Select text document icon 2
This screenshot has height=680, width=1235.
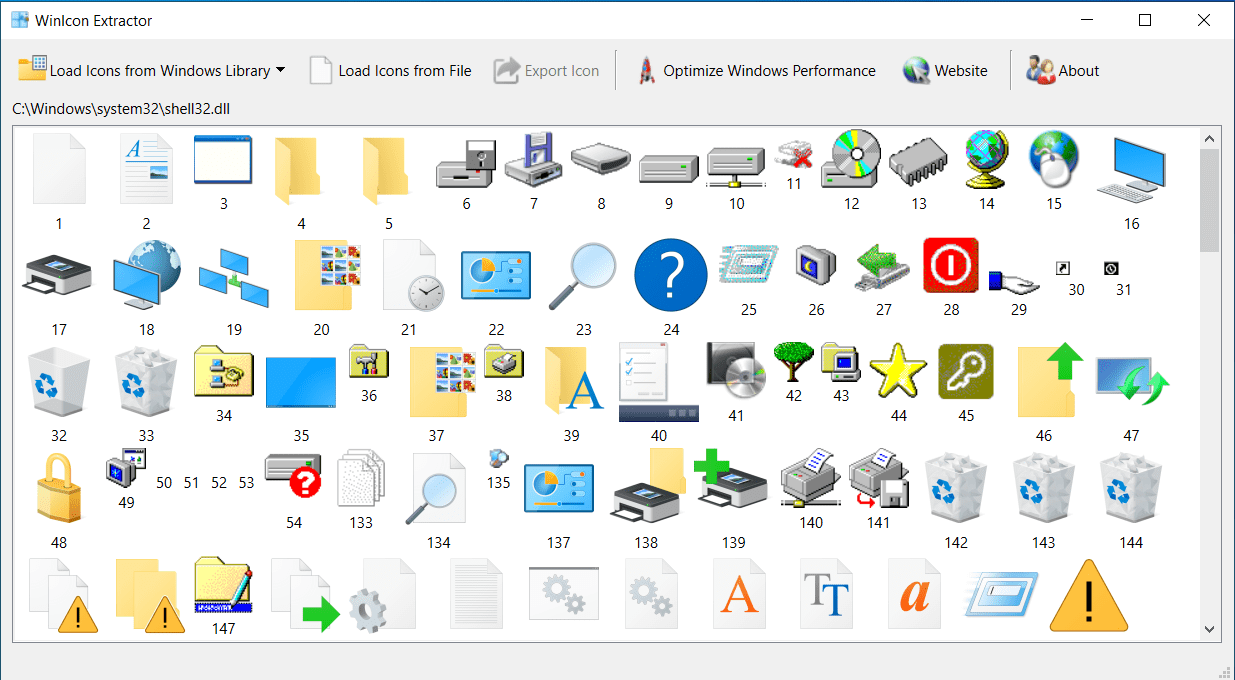146,170
